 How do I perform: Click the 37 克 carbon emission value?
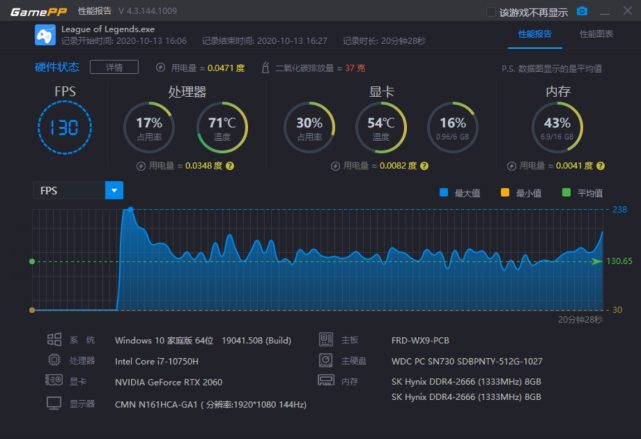(355, 68)
